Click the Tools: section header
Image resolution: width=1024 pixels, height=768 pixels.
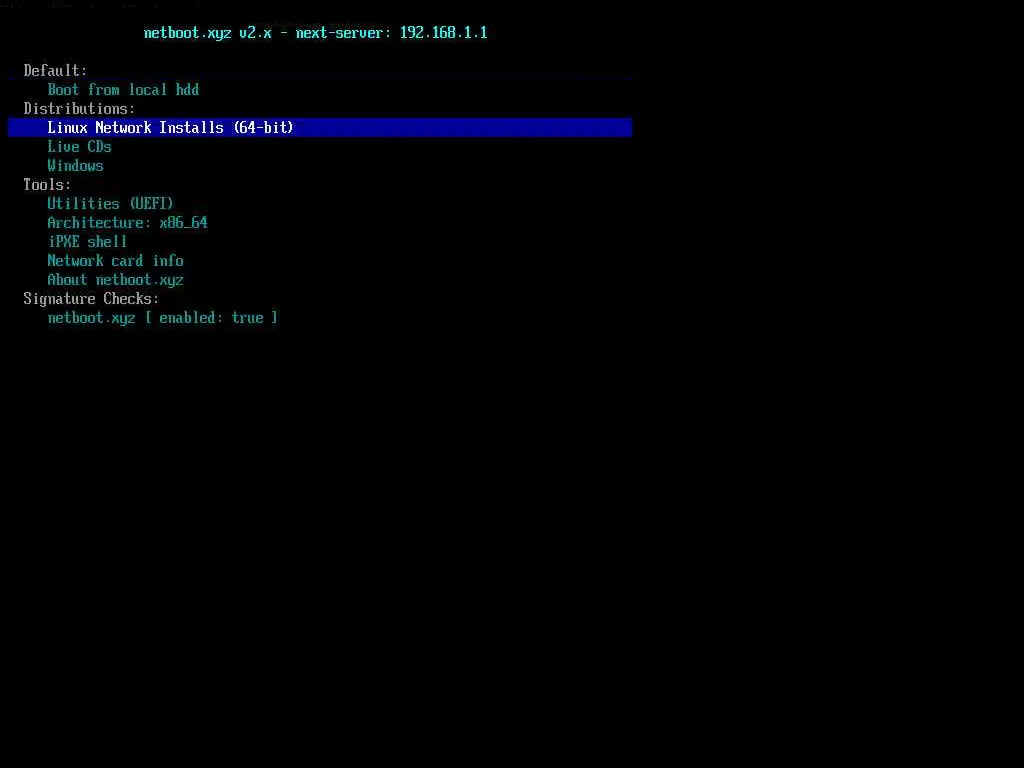tap(47, 185)
